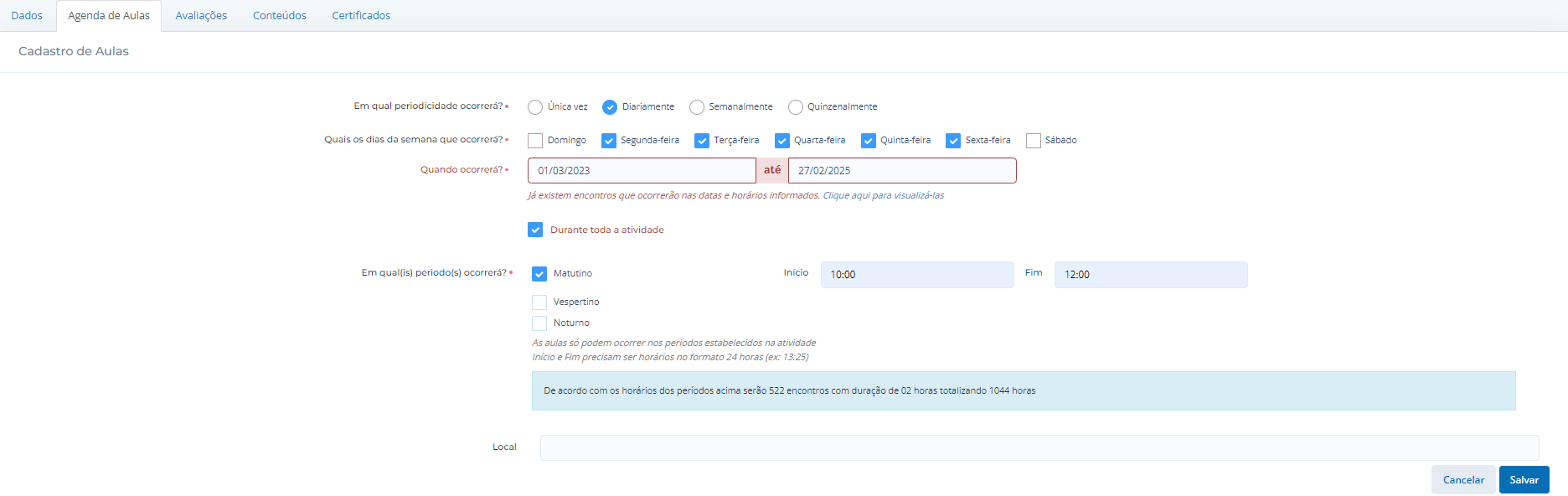This screenshot has width=1568, height=496.
Task: Uncheck the Quarta-feira checkbox
Action: [782, 141]
